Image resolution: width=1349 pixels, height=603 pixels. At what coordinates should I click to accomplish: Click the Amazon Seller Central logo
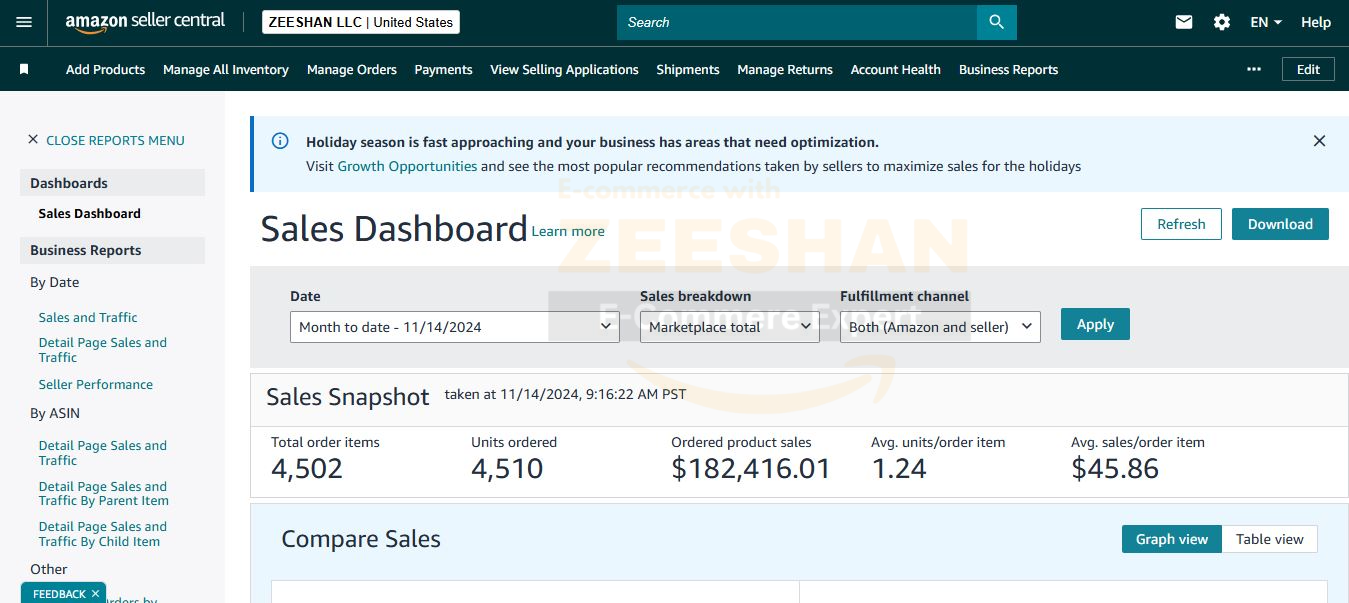tap(145, 22)
